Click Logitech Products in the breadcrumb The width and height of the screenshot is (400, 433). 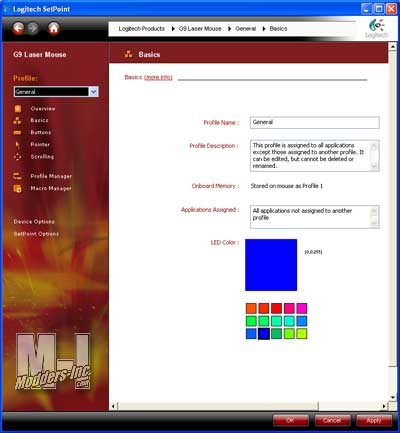[142, 29]
